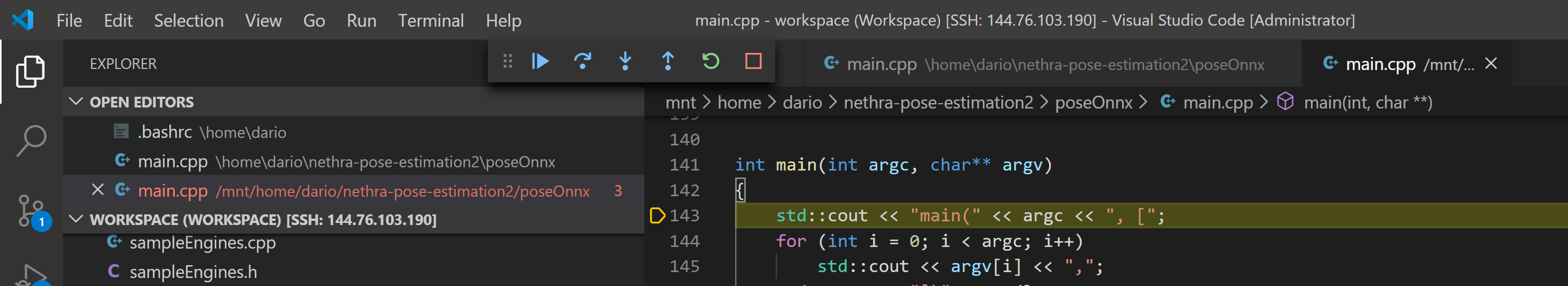
Task: Open the Edit menu
Action: [118, 21]
